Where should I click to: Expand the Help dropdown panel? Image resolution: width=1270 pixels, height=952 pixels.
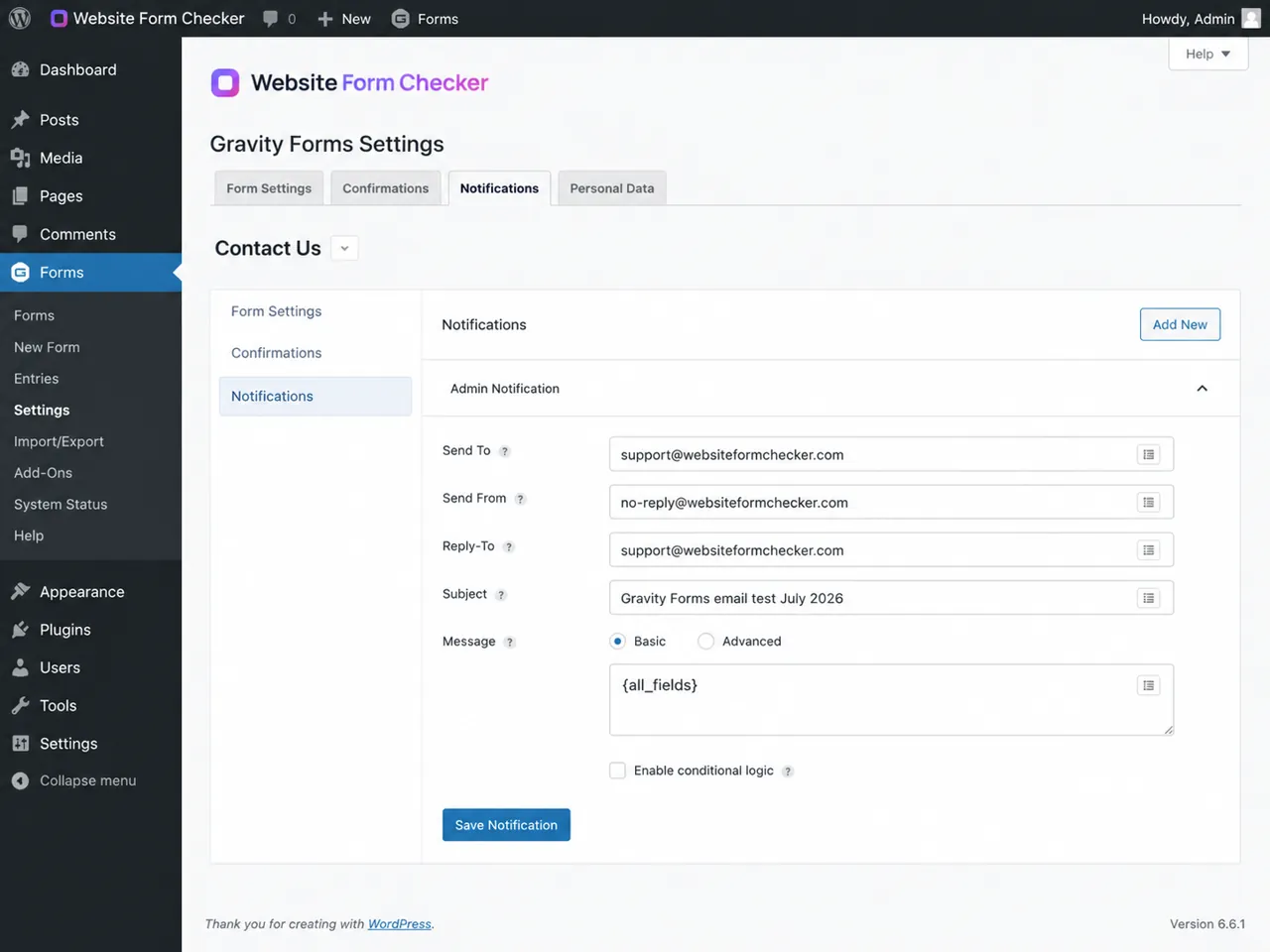(x=1207, y=55)
